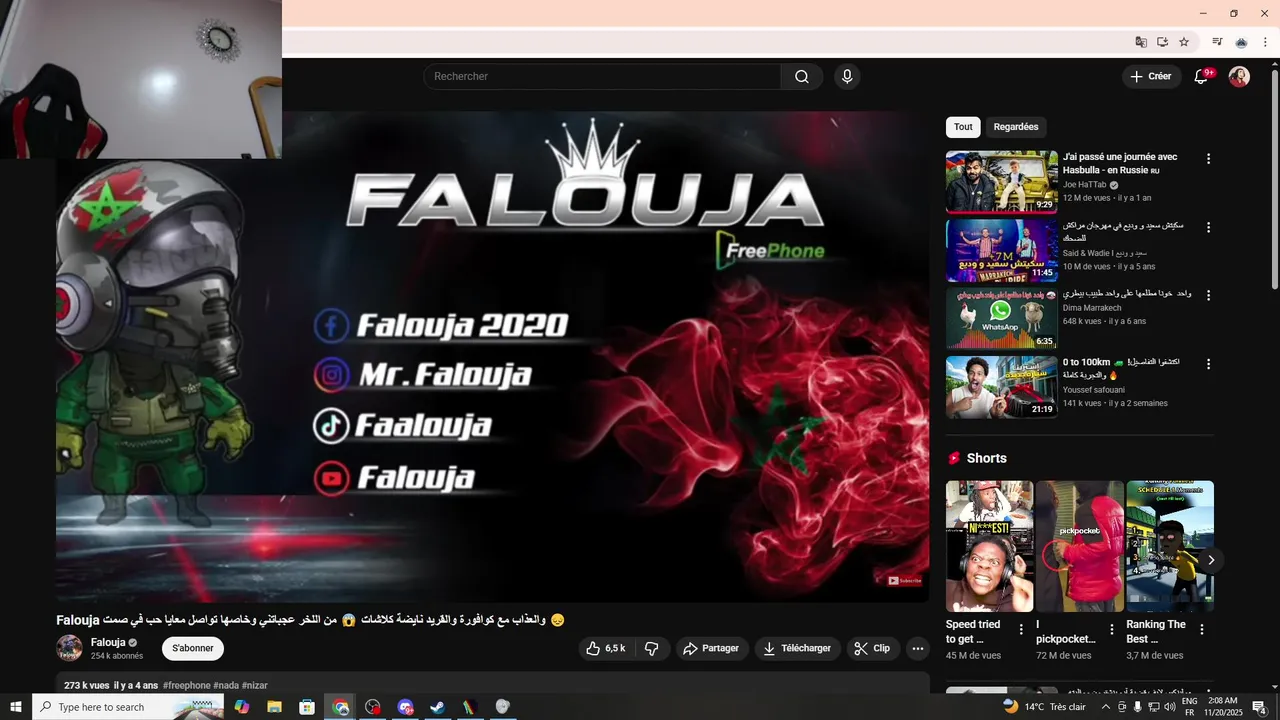Click the Clip button
Image resolution: width=1280 pixels, height=720 pixels.
[874, 648]
